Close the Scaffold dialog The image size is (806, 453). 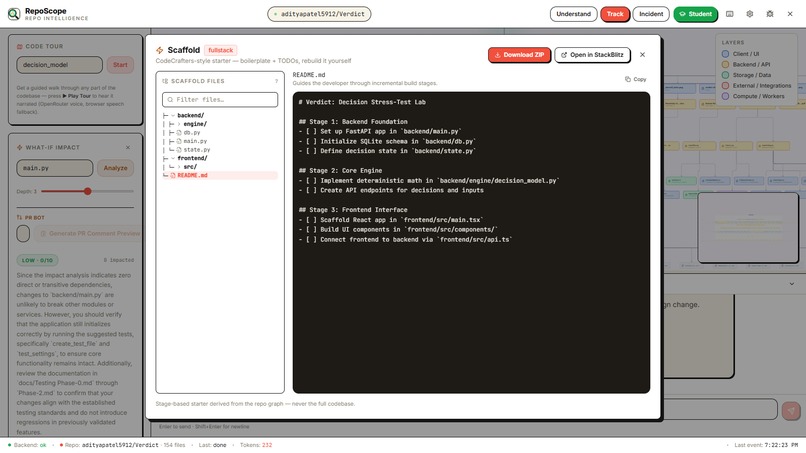pos(643,55)
